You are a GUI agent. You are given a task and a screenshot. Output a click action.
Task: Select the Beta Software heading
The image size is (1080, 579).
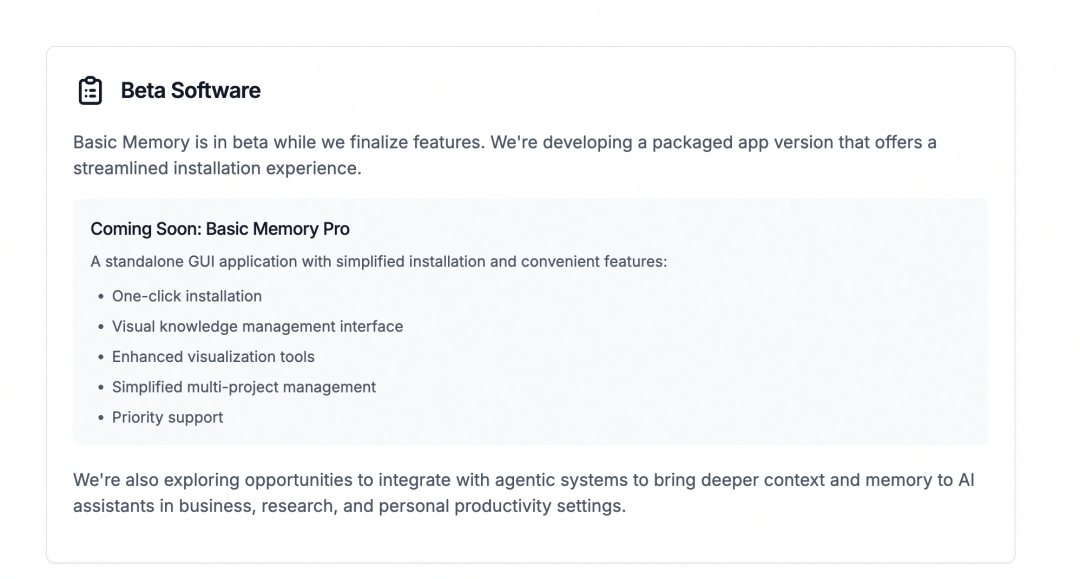(x=191, y=90)
